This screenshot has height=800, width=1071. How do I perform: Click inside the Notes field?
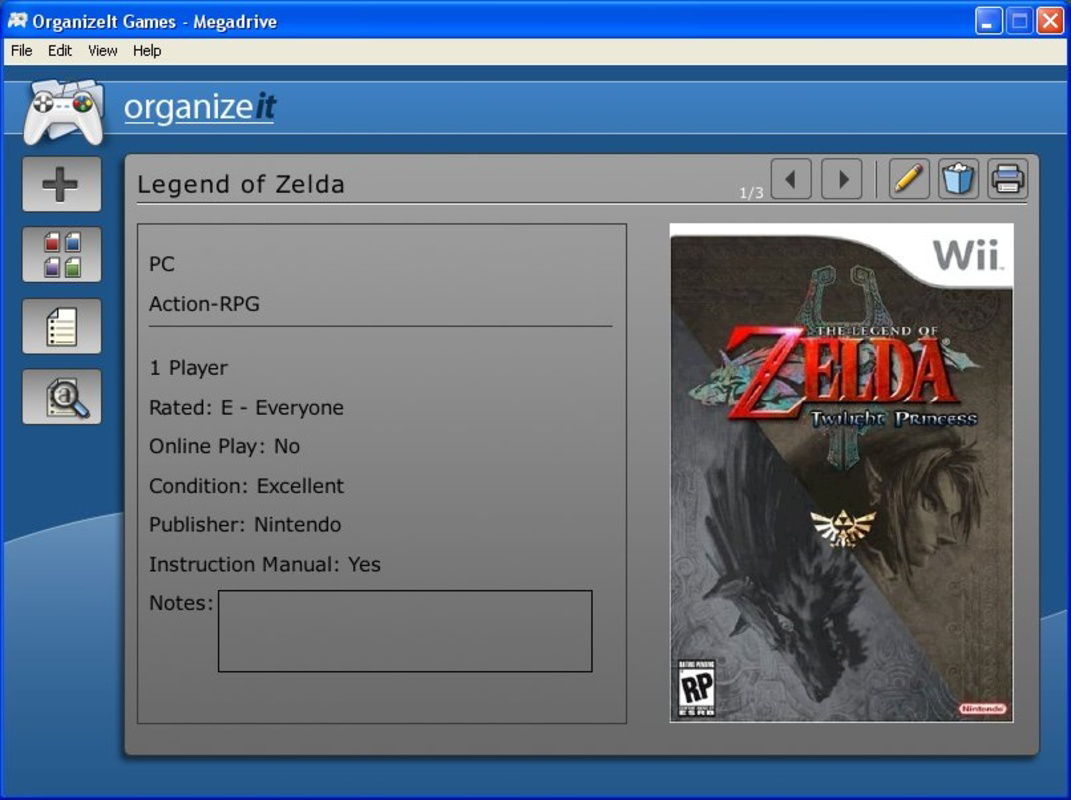pyautogui.click(x=402, y=630)
